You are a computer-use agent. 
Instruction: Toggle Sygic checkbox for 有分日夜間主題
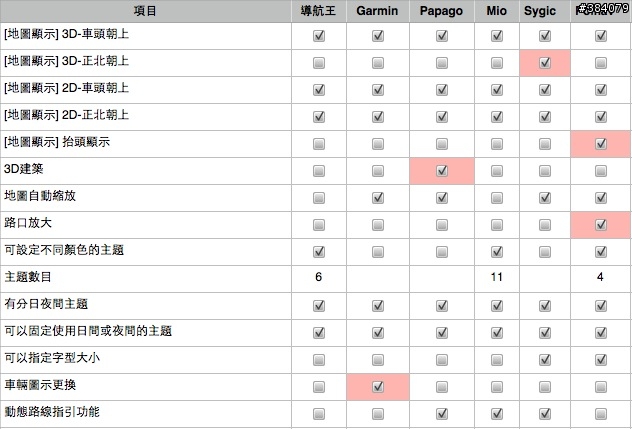(x=545, y=305)
